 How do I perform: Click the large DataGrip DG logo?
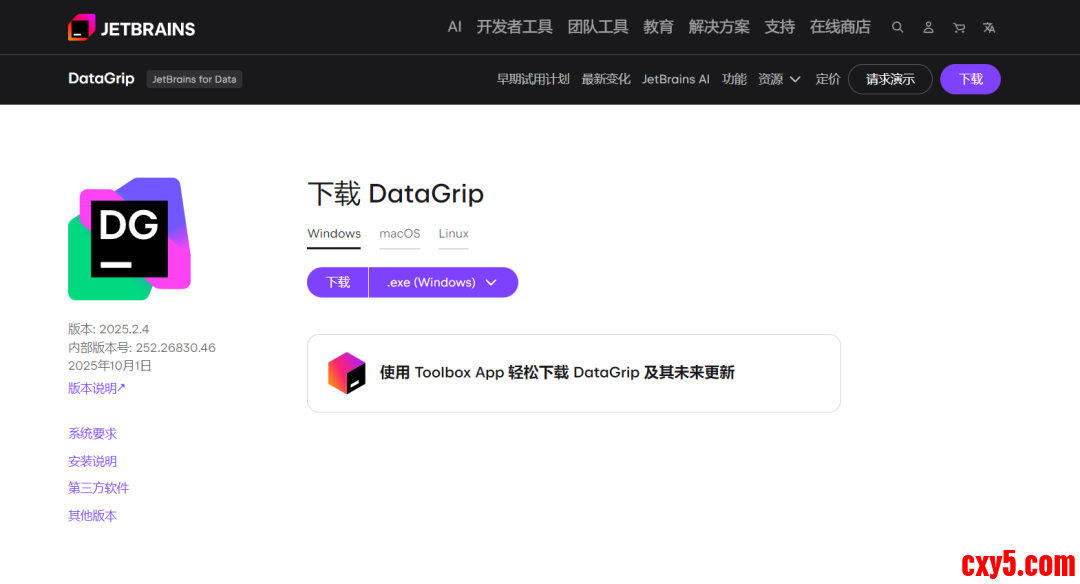pyautogui.click(x=129, y=239)
